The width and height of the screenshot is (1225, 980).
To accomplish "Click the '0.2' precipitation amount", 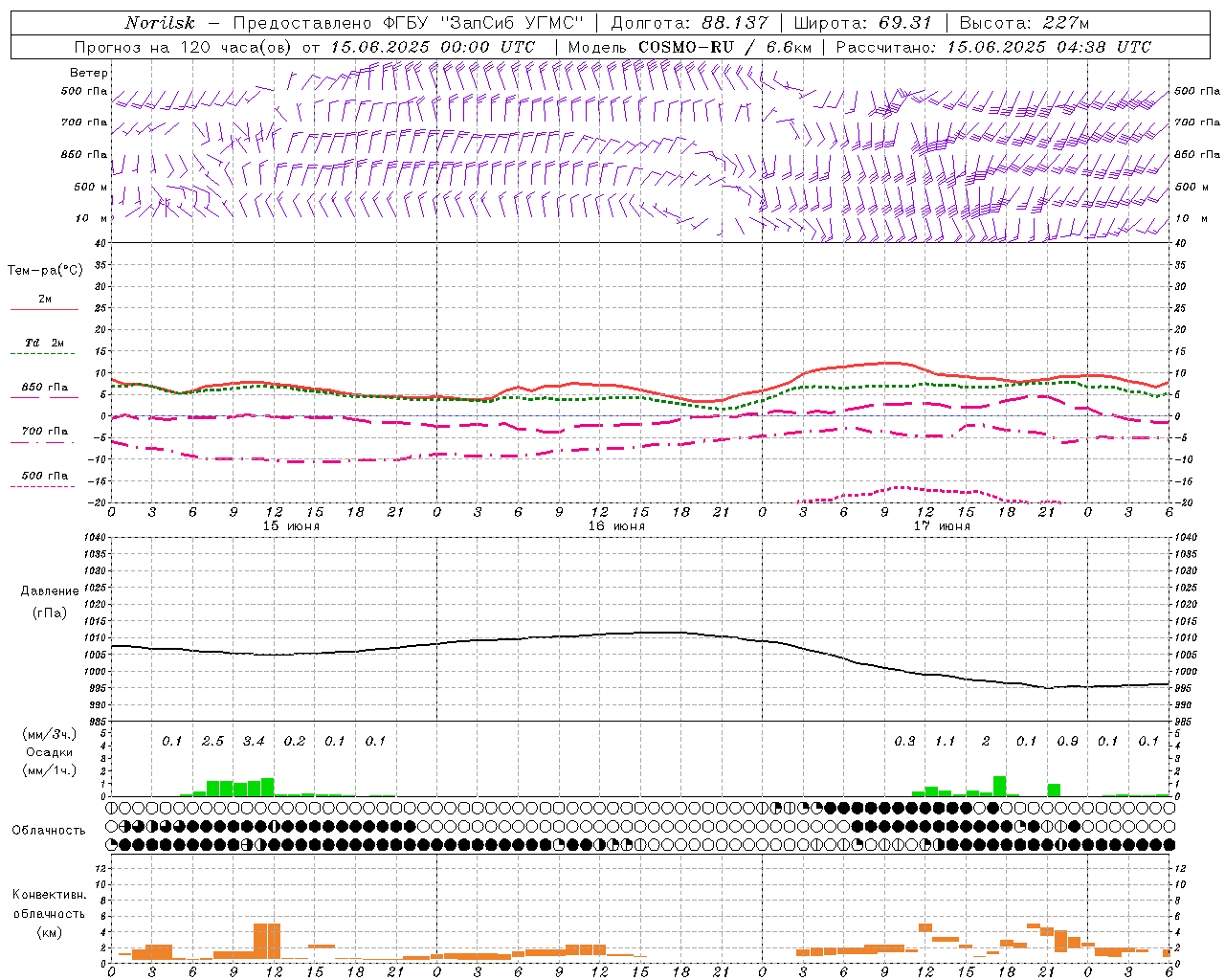I will tap(294, 741).
